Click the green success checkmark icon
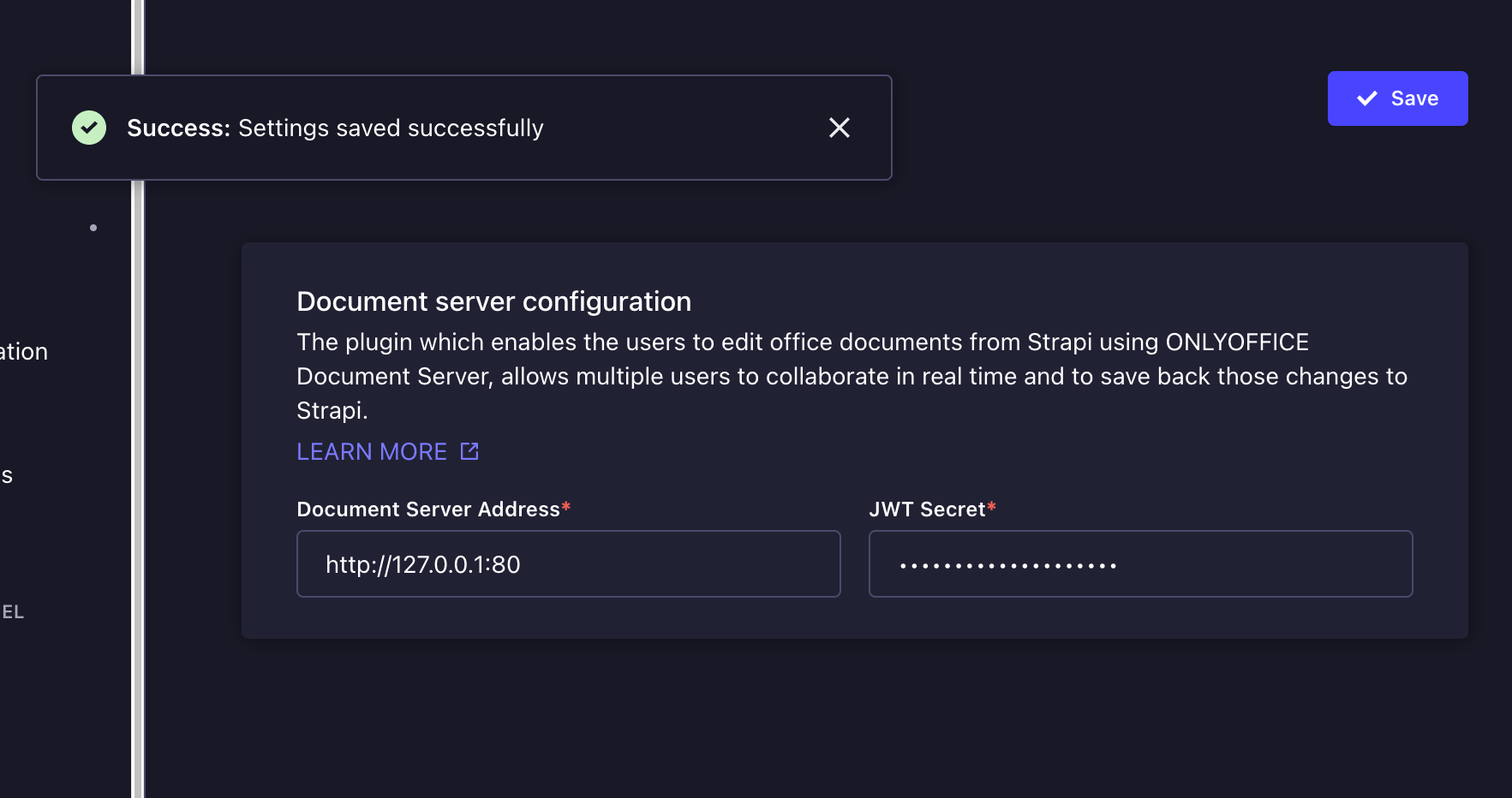1512x798 pixels. coord(89,128)
